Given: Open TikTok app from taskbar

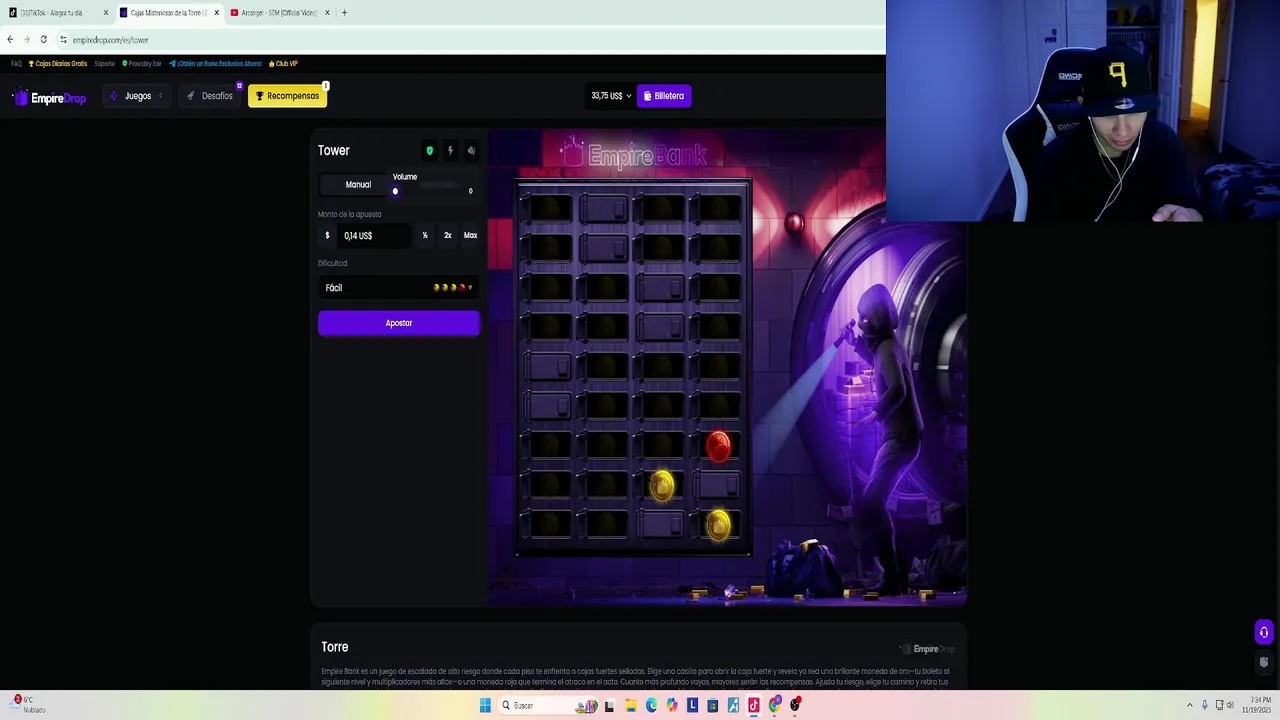Looking at the screenshot, I should (754, 706).
